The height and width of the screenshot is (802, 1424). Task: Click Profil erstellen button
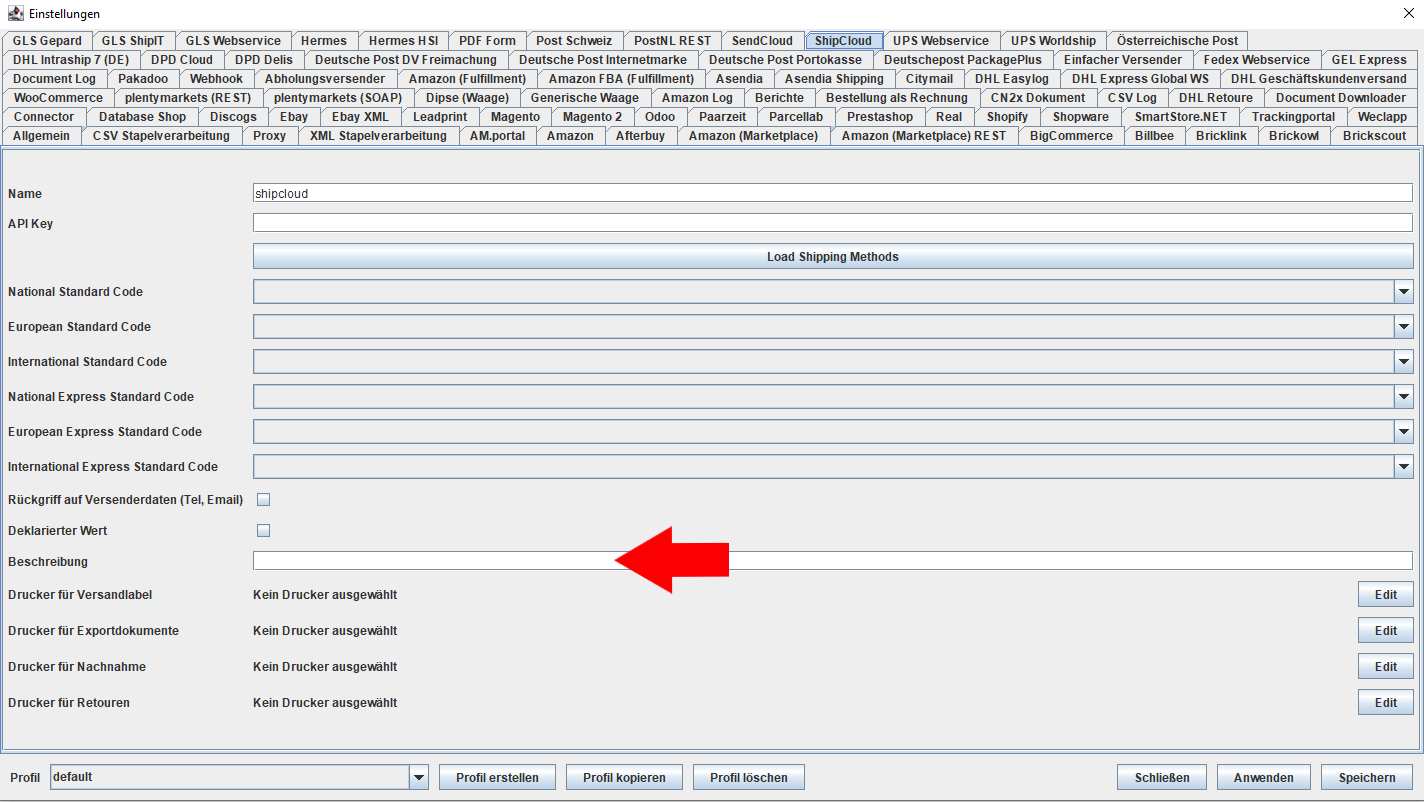click(x=497, y=777)
